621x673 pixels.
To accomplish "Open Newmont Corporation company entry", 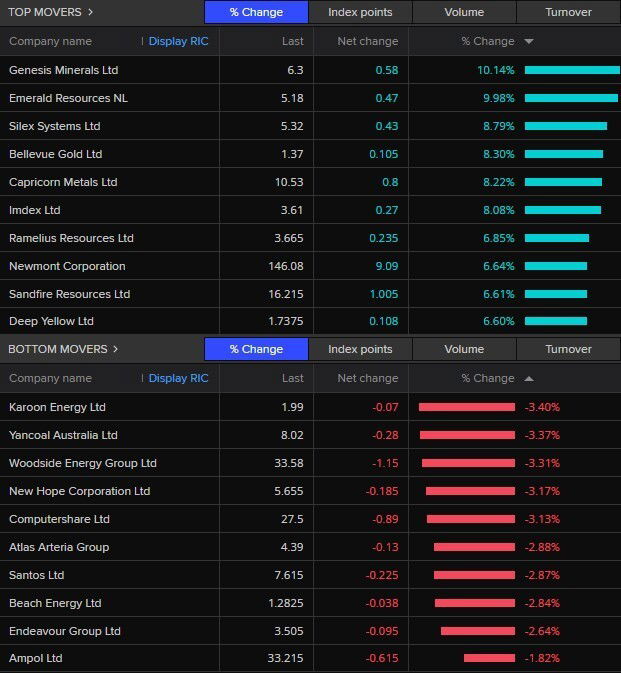I will [x=67, y=266].
